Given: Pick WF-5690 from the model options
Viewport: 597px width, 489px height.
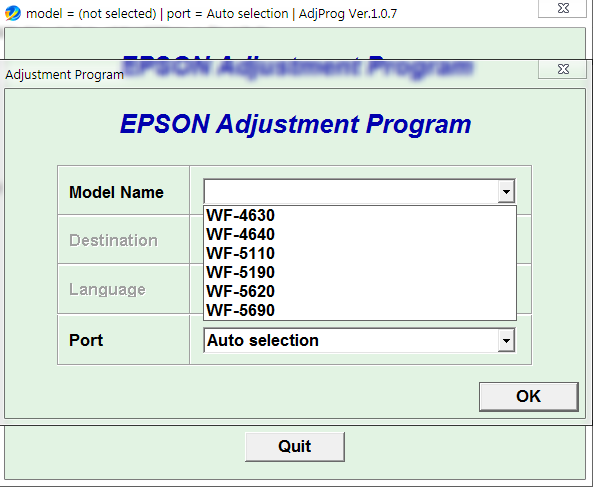Looking at the screenshot, I should point(359,311).
